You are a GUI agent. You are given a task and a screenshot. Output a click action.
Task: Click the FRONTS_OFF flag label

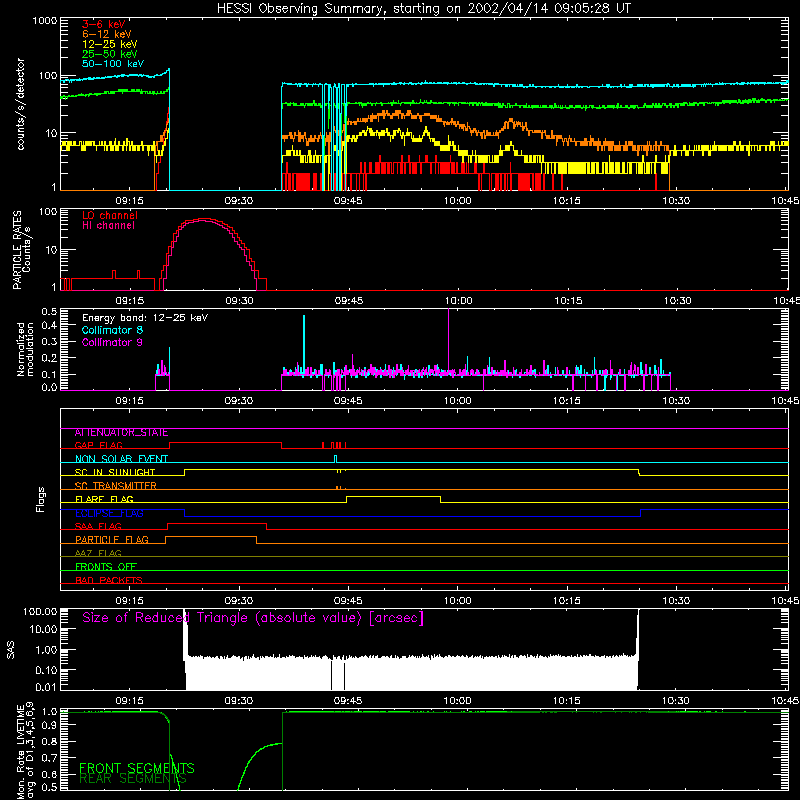(x=106, y=567)
